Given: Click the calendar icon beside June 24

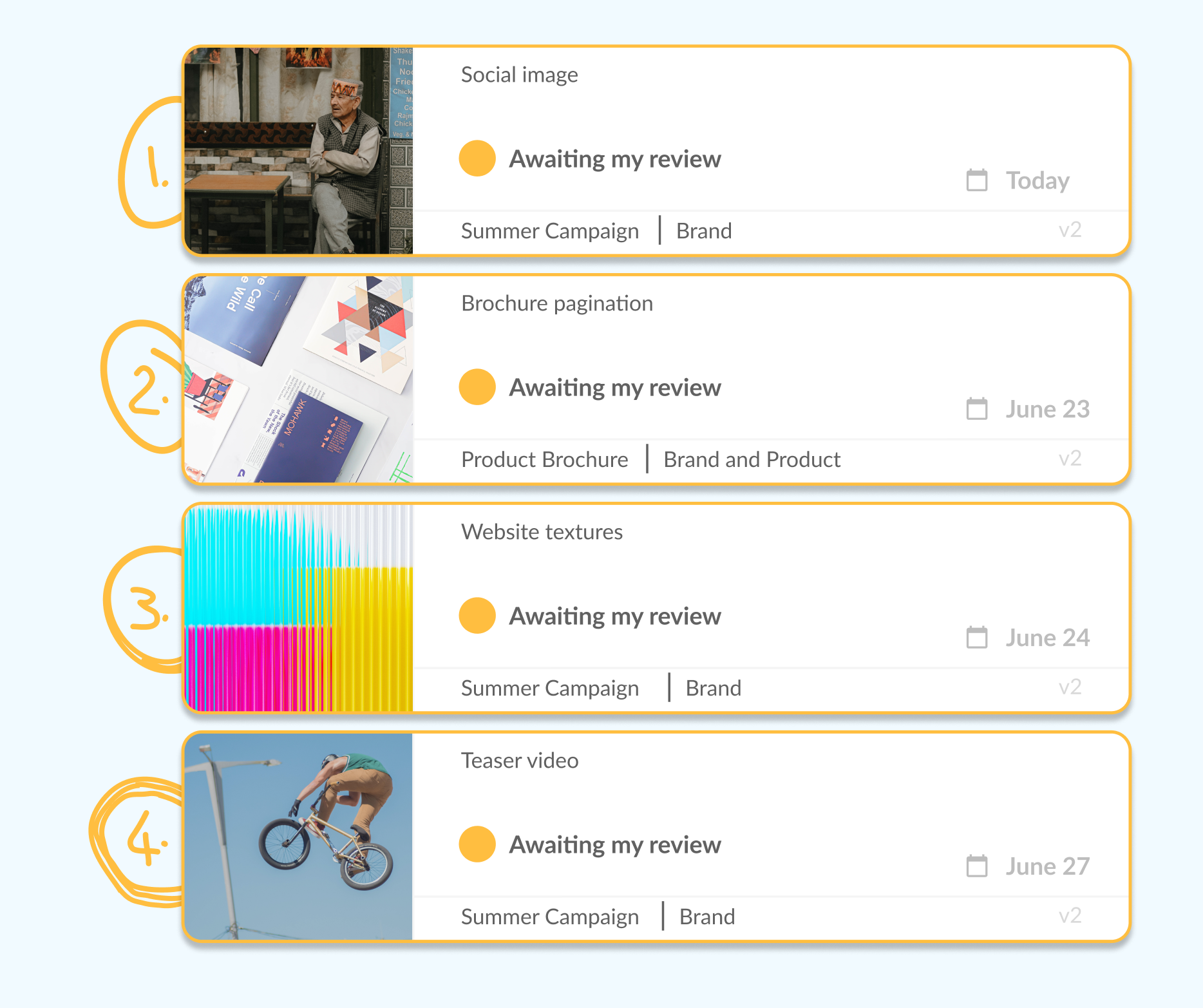Looking at the screenshot, I should 976,638.
